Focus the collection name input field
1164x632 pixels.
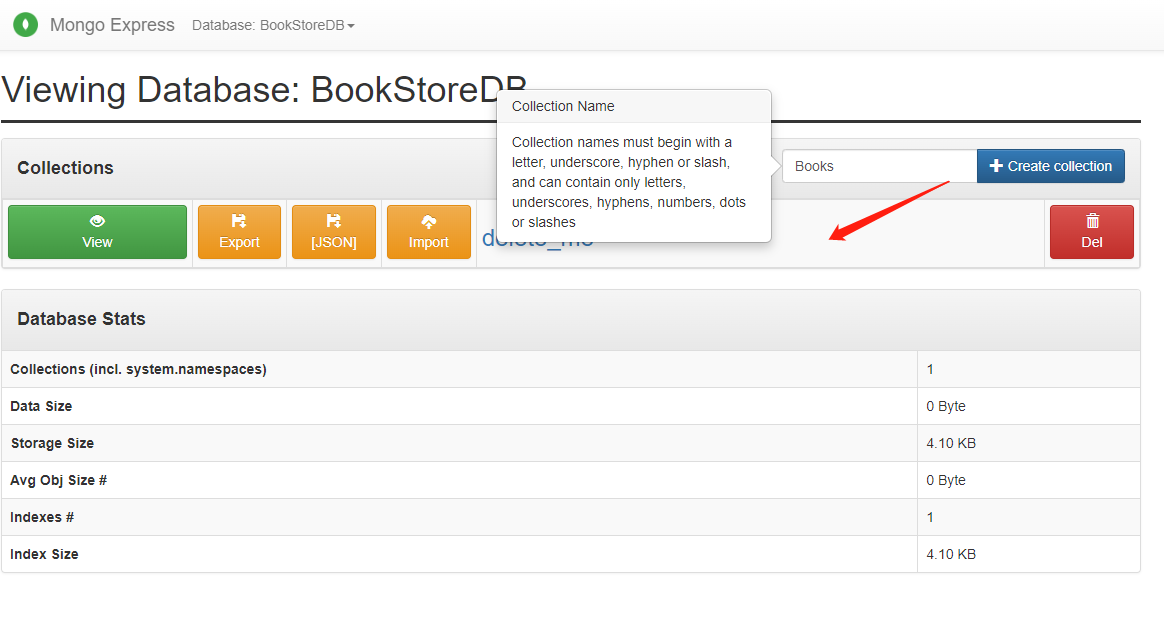pyautogui.click(x=880, y=166)
